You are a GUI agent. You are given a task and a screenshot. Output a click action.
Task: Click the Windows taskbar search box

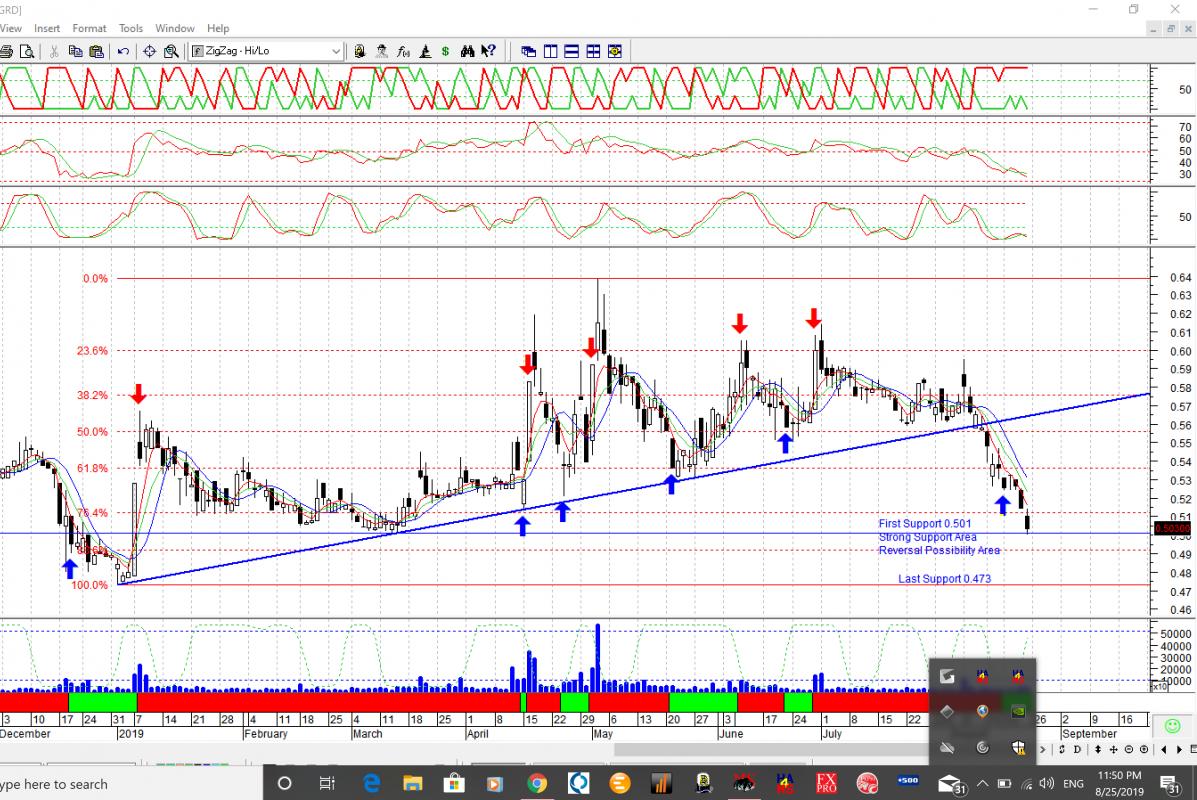point(131,784)
